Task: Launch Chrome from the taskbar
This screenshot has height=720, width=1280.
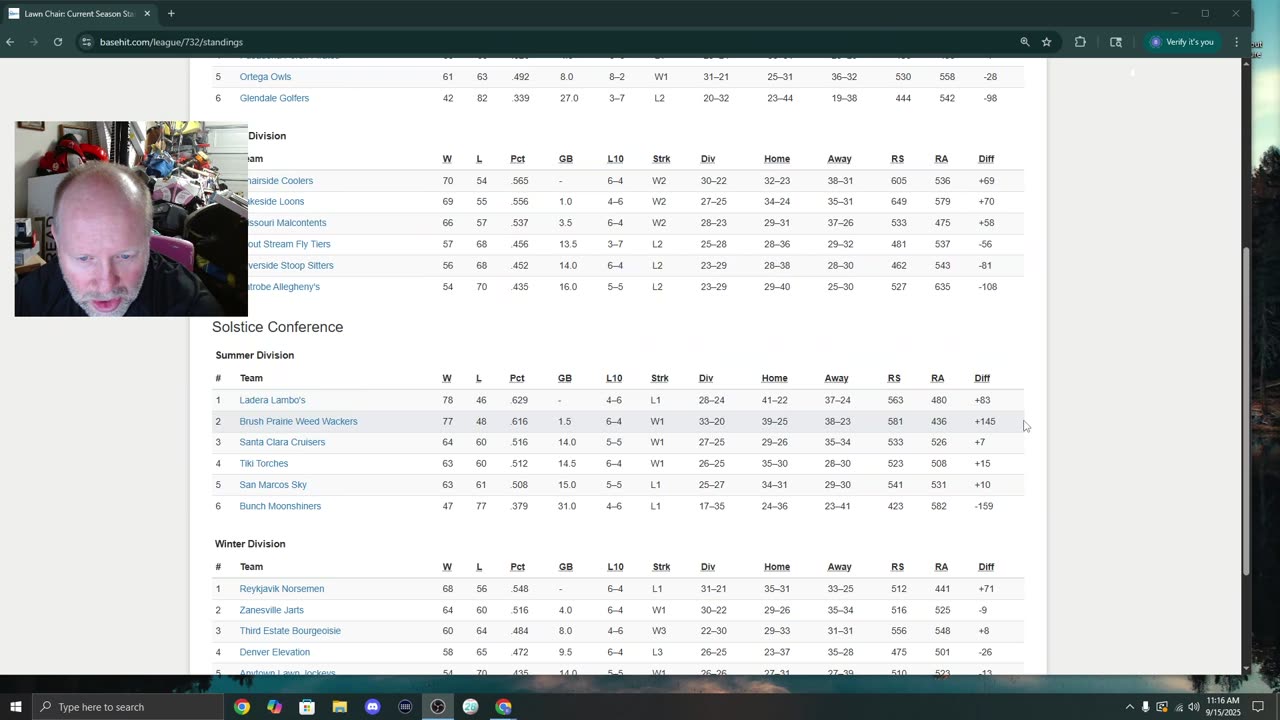Action: pyautogui.click(x=242, y=707)
